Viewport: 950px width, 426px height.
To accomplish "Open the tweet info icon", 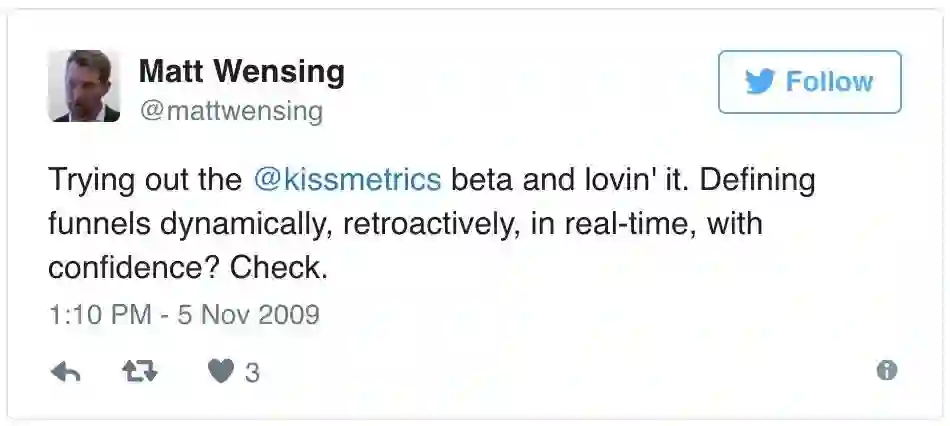I will (x=886, y=371).
